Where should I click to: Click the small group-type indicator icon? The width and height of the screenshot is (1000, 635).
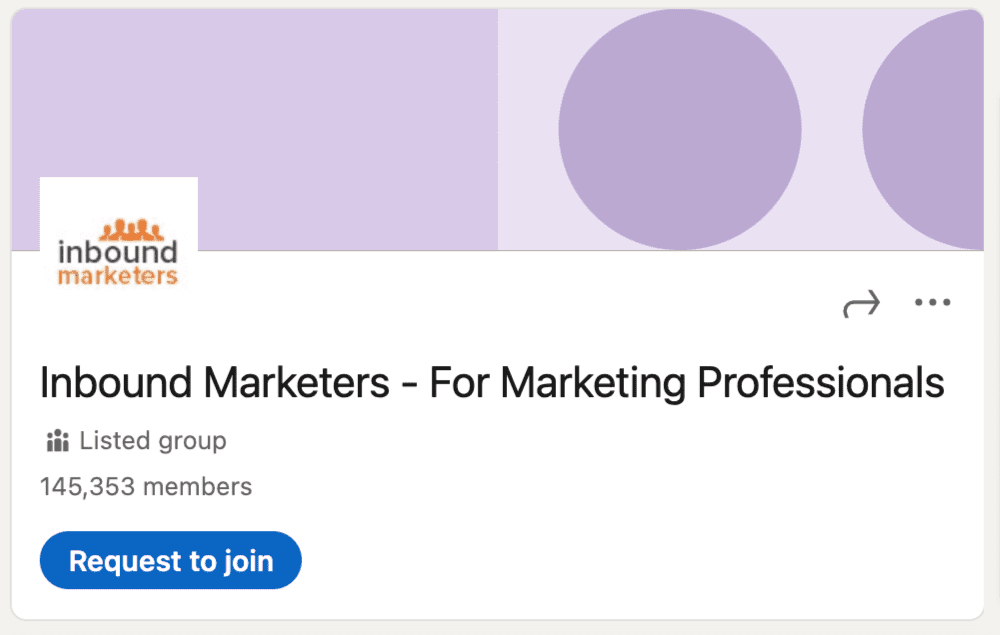pyautogui.click(x=57, y=440)
